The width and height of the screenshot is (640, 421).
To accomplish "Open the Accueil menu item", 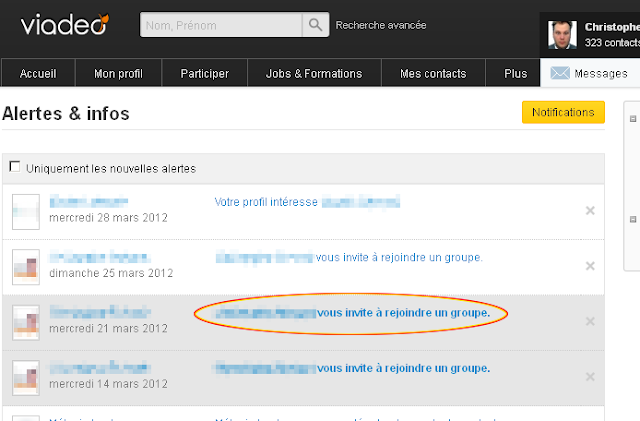I will [38, 74].
